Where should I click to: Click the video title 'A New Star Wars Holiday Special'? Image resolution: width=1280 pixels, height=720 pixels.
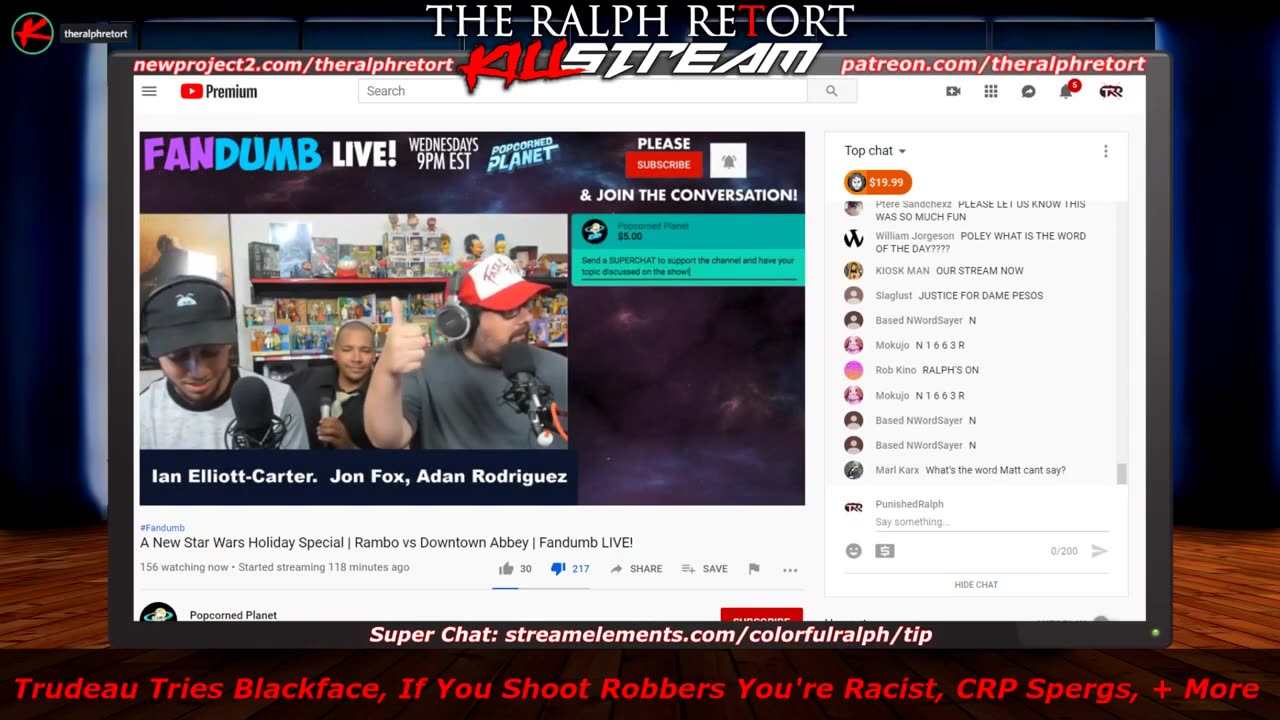[386, 543]
